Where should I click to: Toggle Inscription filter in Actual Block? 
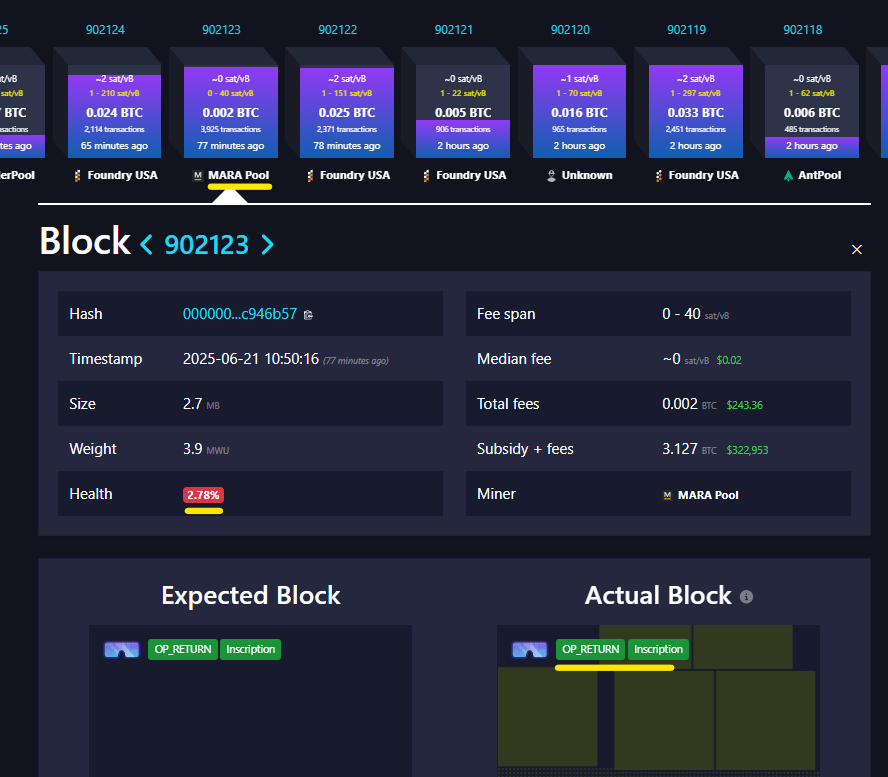coord(658,650)
